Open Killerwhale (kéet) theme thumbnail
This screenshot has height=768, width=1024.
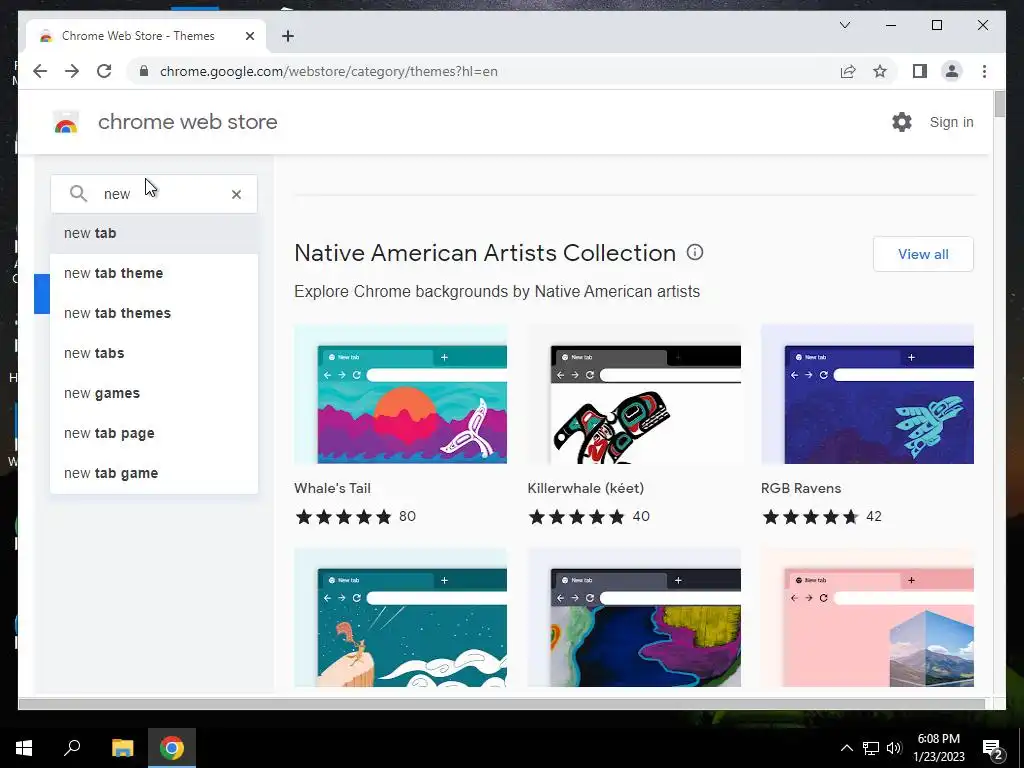pos(634,394)
